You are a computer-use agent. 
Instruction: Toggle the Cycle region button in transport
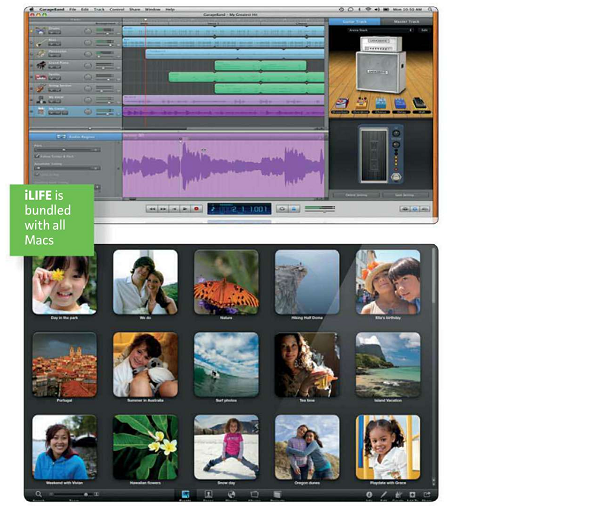pyautogui.click(x=282, y=209)
